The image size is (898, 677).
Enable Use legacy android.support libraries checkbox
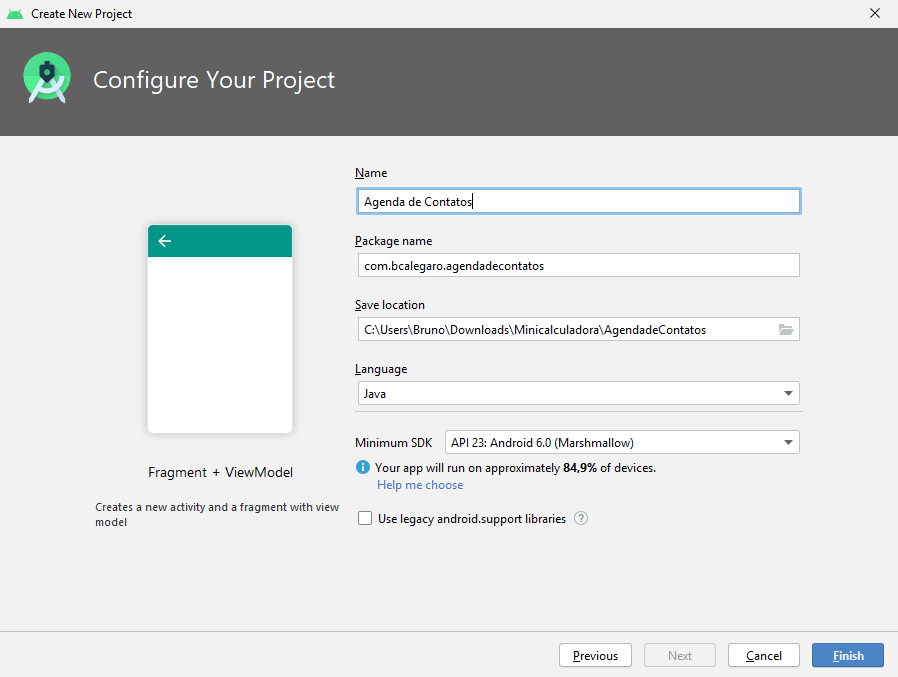click(365, 519)
